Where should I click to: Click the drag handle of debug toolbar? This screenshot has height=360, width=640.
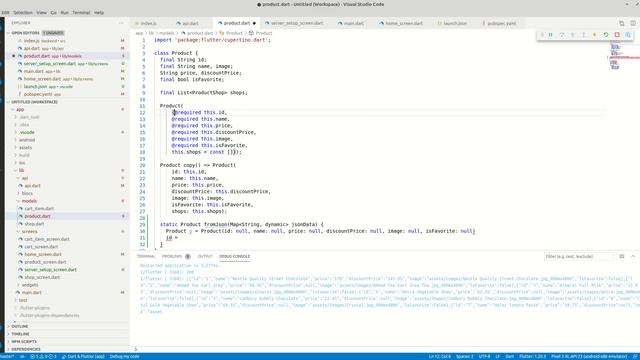pyautogui.click(x=542, y=35)
